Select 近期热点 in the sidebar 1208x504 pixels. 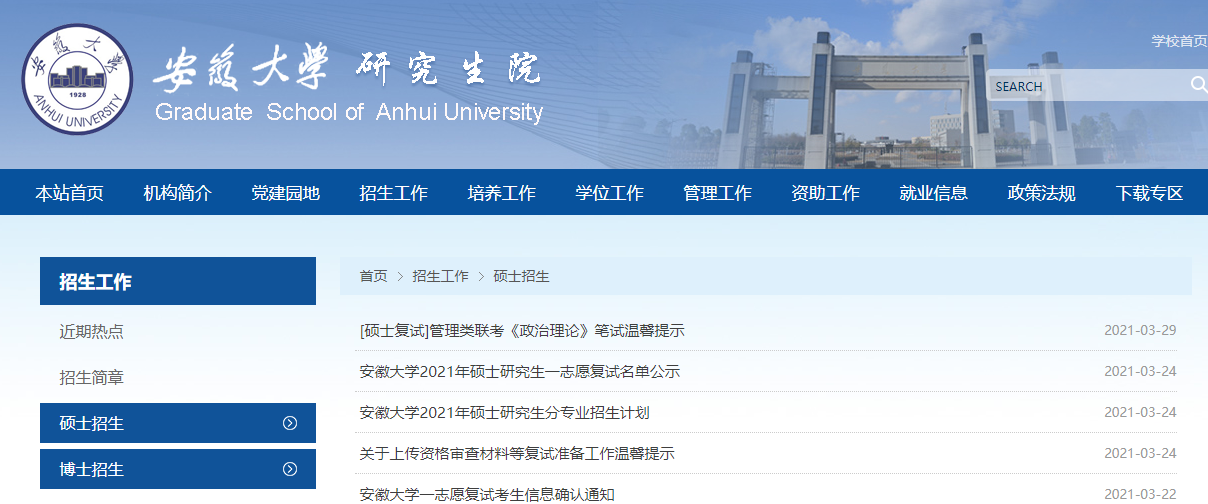(x=91, y=332)
